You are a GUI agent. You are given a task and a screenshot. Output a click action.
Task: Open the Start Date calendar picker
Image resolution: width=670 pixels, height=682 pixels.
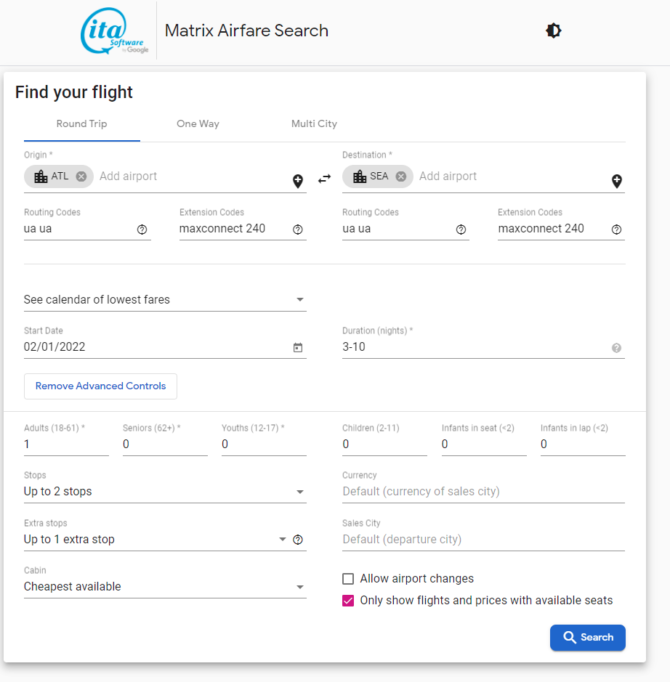coord(298,348)
